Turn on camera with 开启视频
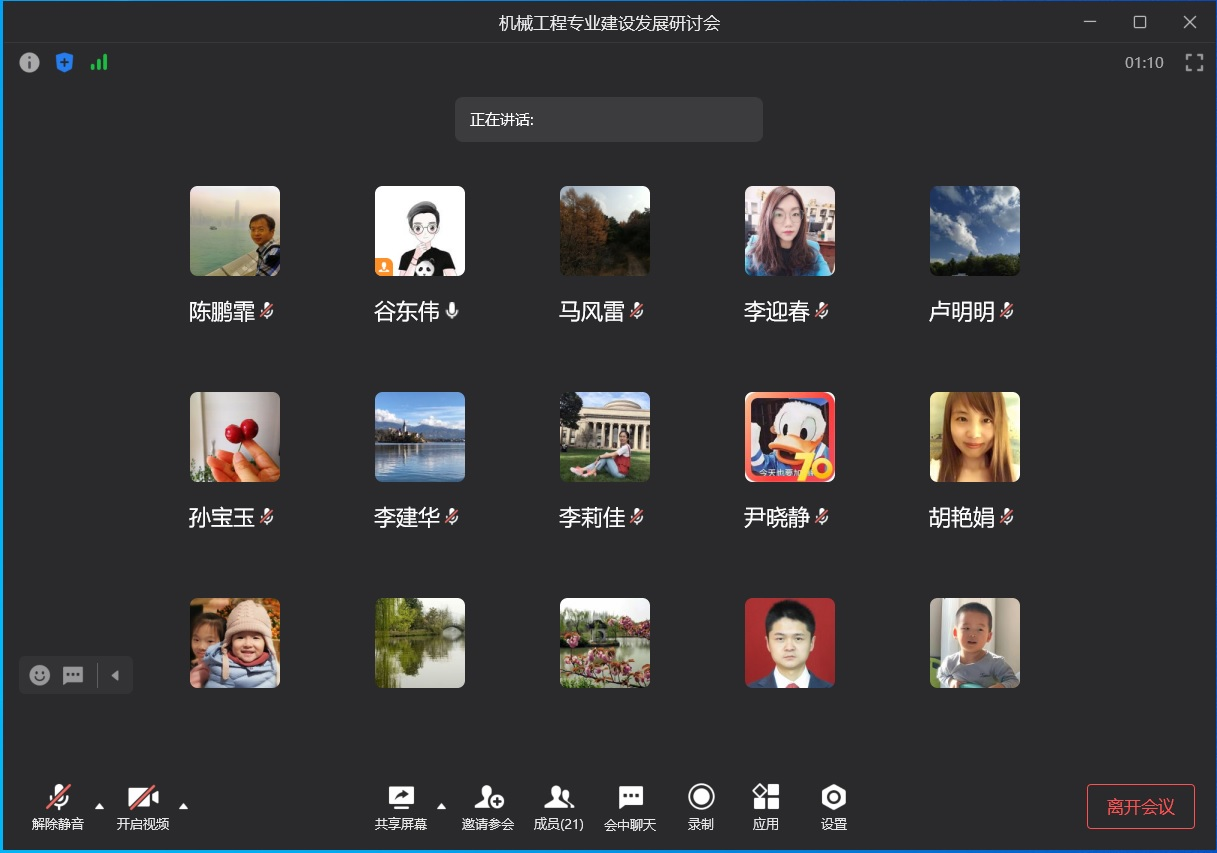Viewport: 1217px width, 853px height. point(143,807)
